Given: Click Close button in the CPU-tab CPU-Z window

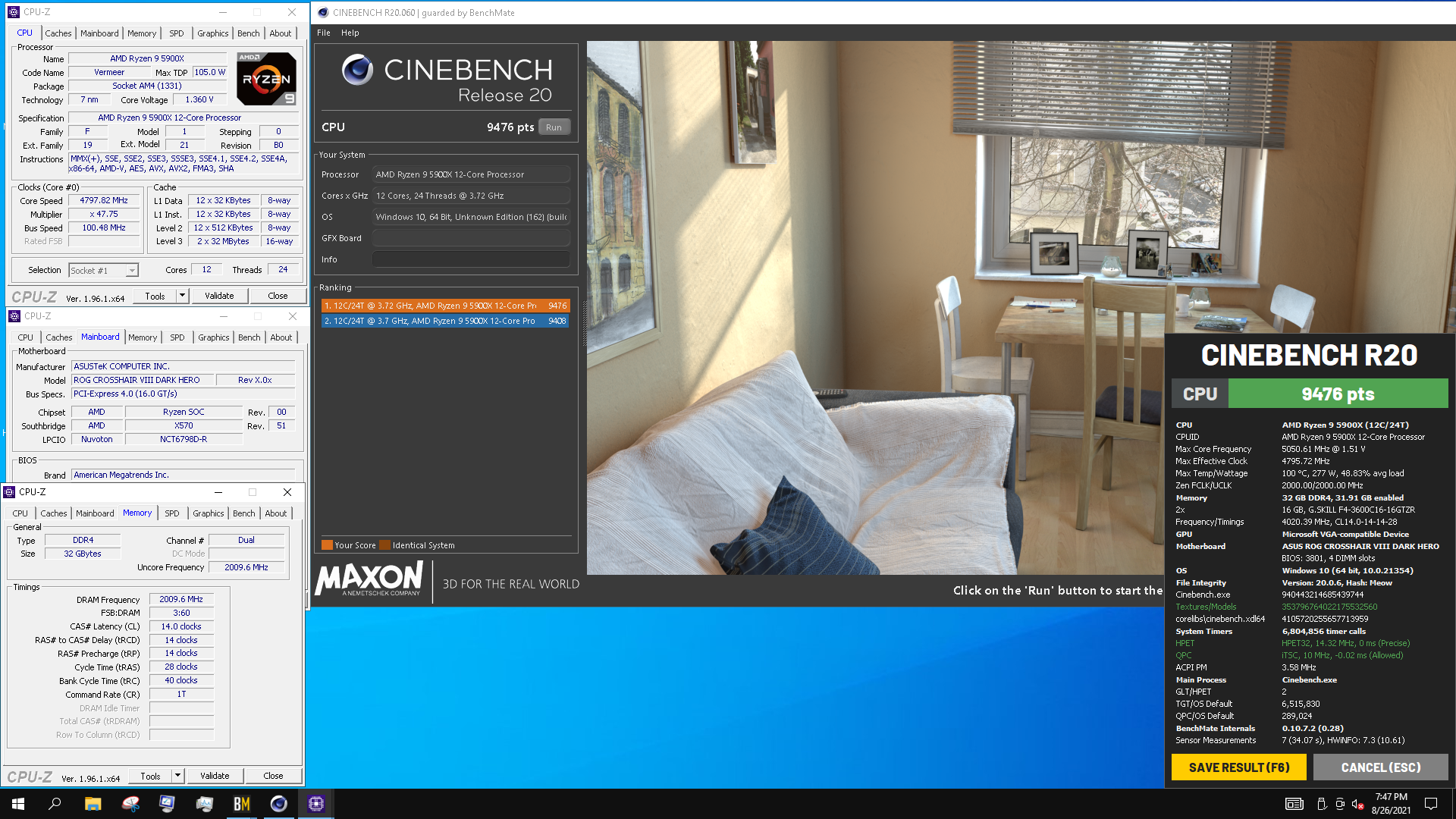Looking at the screenshot, I should coord(278,296).
